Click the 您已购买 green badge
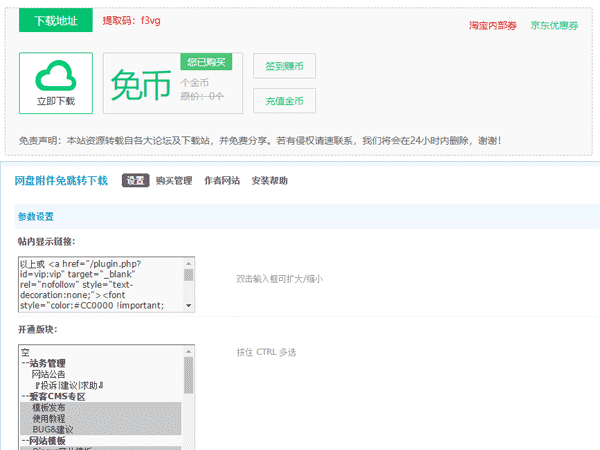600x450 pixels. coord(206,63)
